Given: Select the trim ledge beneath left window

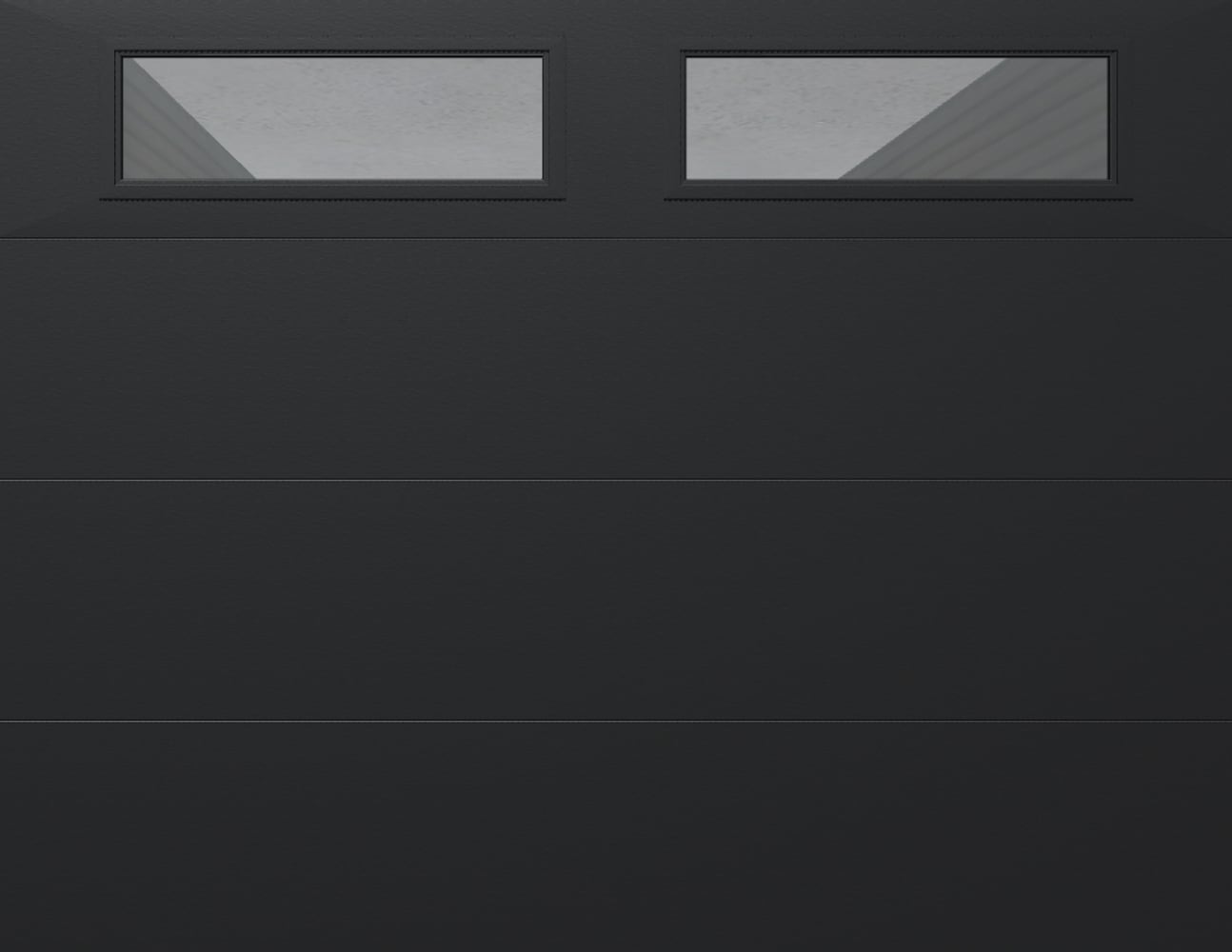Looking at the screenshot, I should click(333, 198).
